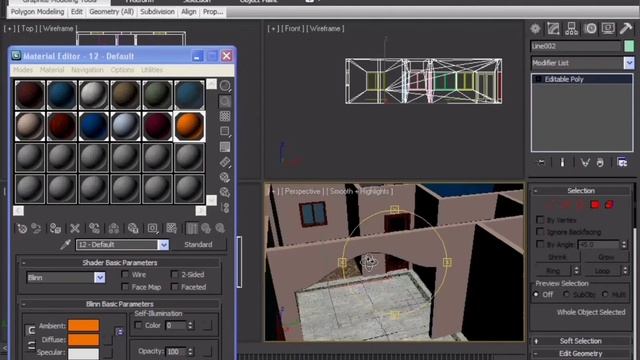This screenshot has height=360, width=640.
Task: Select Polygon sub-object level icon
Action: coord(595,204)
